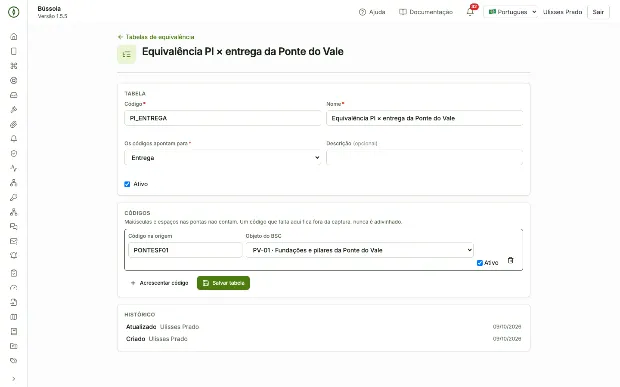Screen dimensions: 620x387
Task: Select the clock circle icon in sidebar
Action: [13, 153]
